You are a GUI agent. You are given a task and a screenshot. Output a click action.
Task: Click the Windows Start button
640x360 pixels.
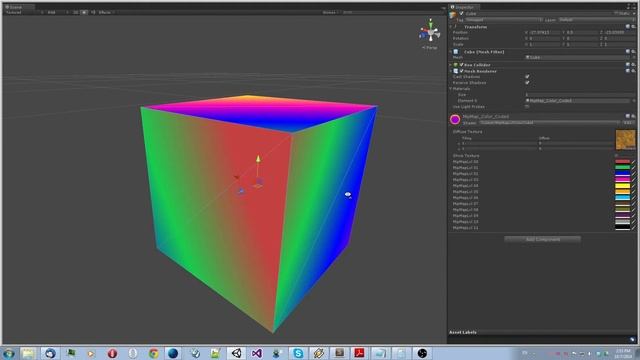coord(8,353)
